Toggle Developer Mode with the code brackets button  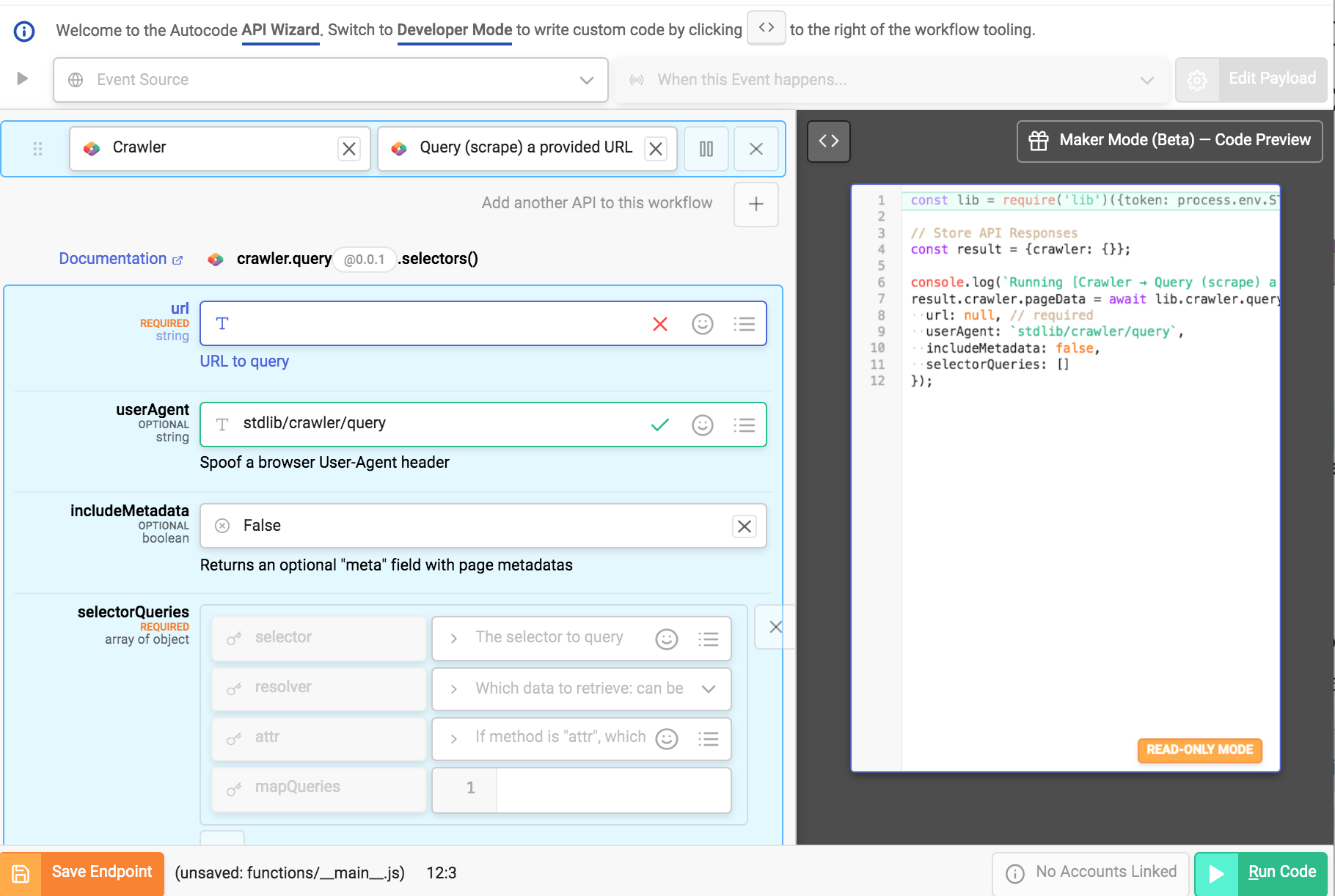pos(829,141)
